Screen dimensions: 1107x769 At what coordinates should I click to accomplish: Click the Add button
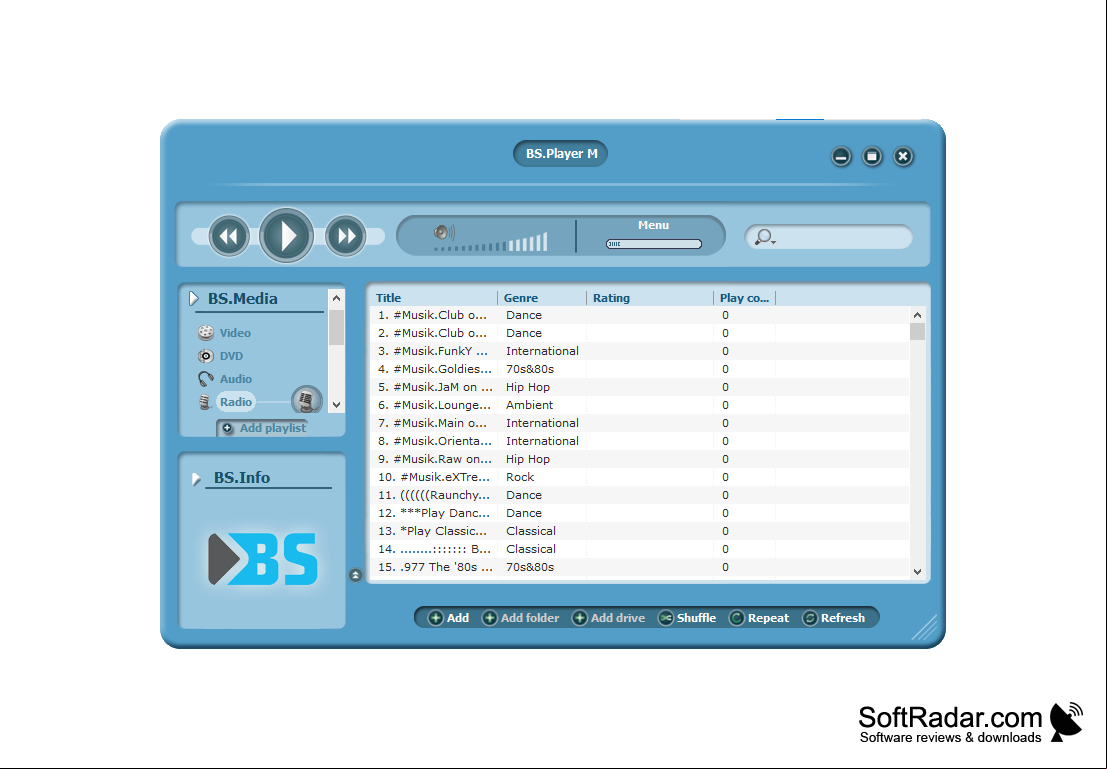(449, 618)
